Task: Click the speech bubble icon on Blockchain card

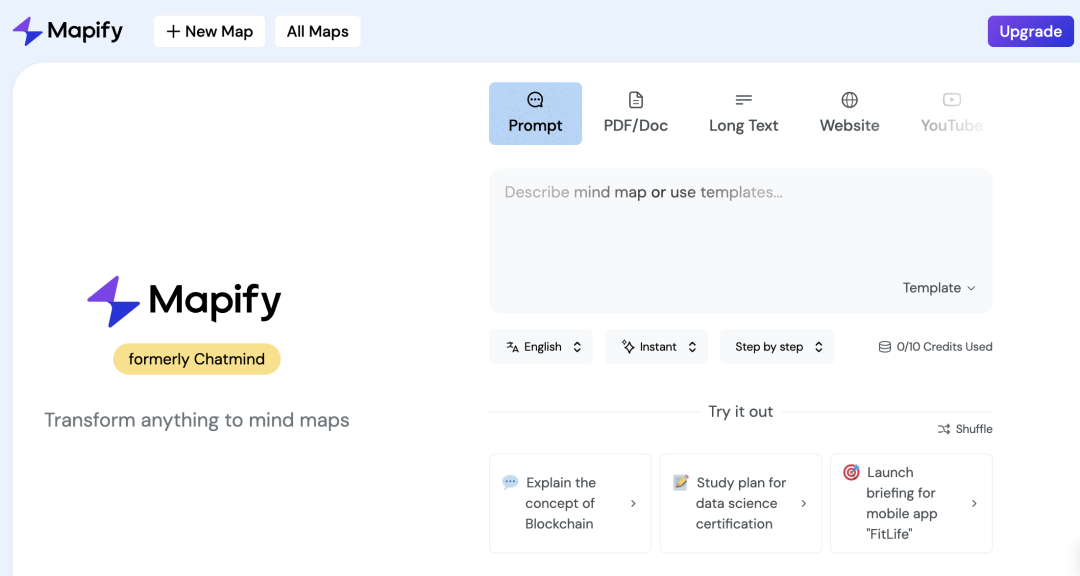Action: [x=510, y=482]
